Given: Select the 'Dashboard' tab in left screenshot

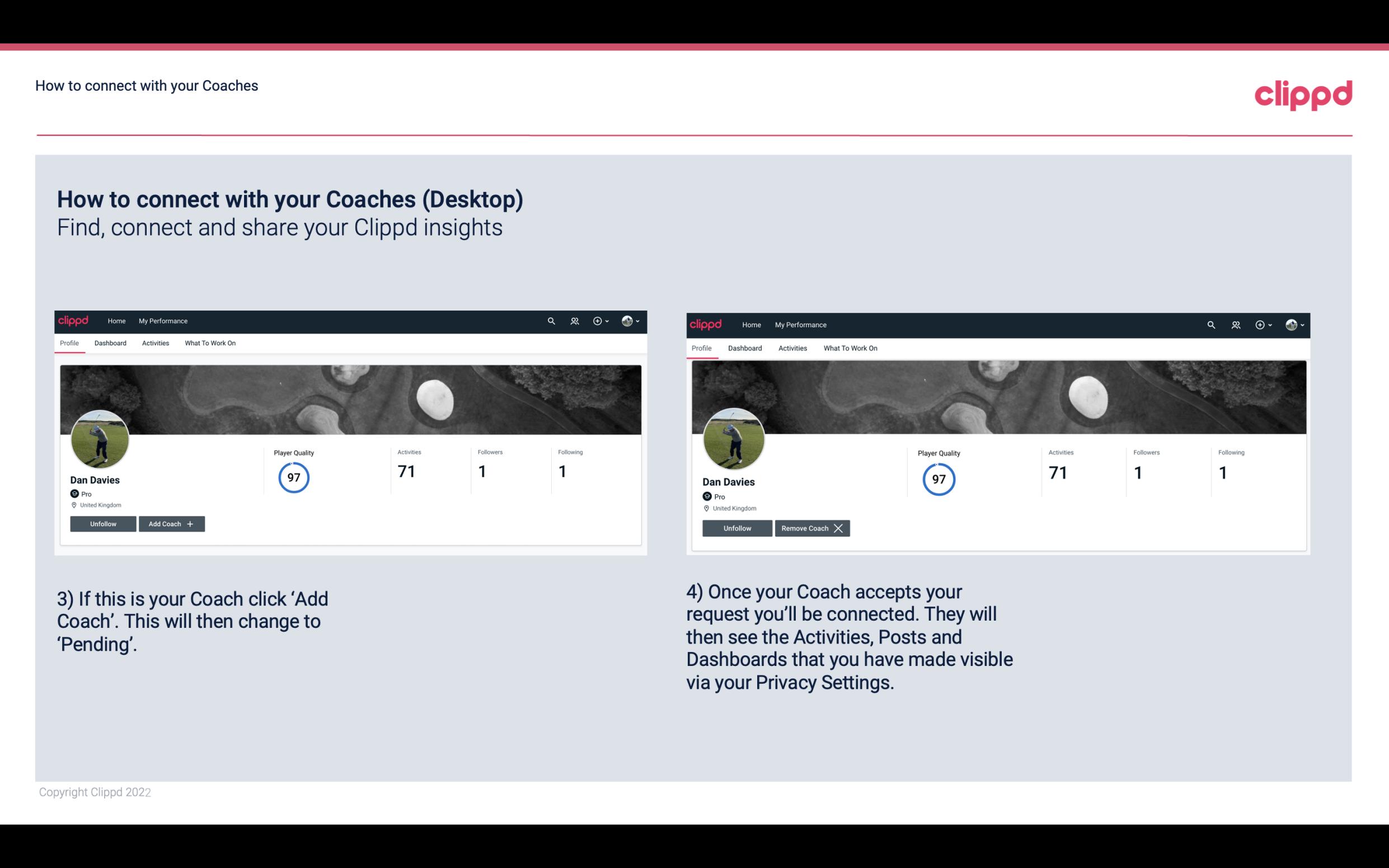Looking at the screenshot, I should [110, 343].
